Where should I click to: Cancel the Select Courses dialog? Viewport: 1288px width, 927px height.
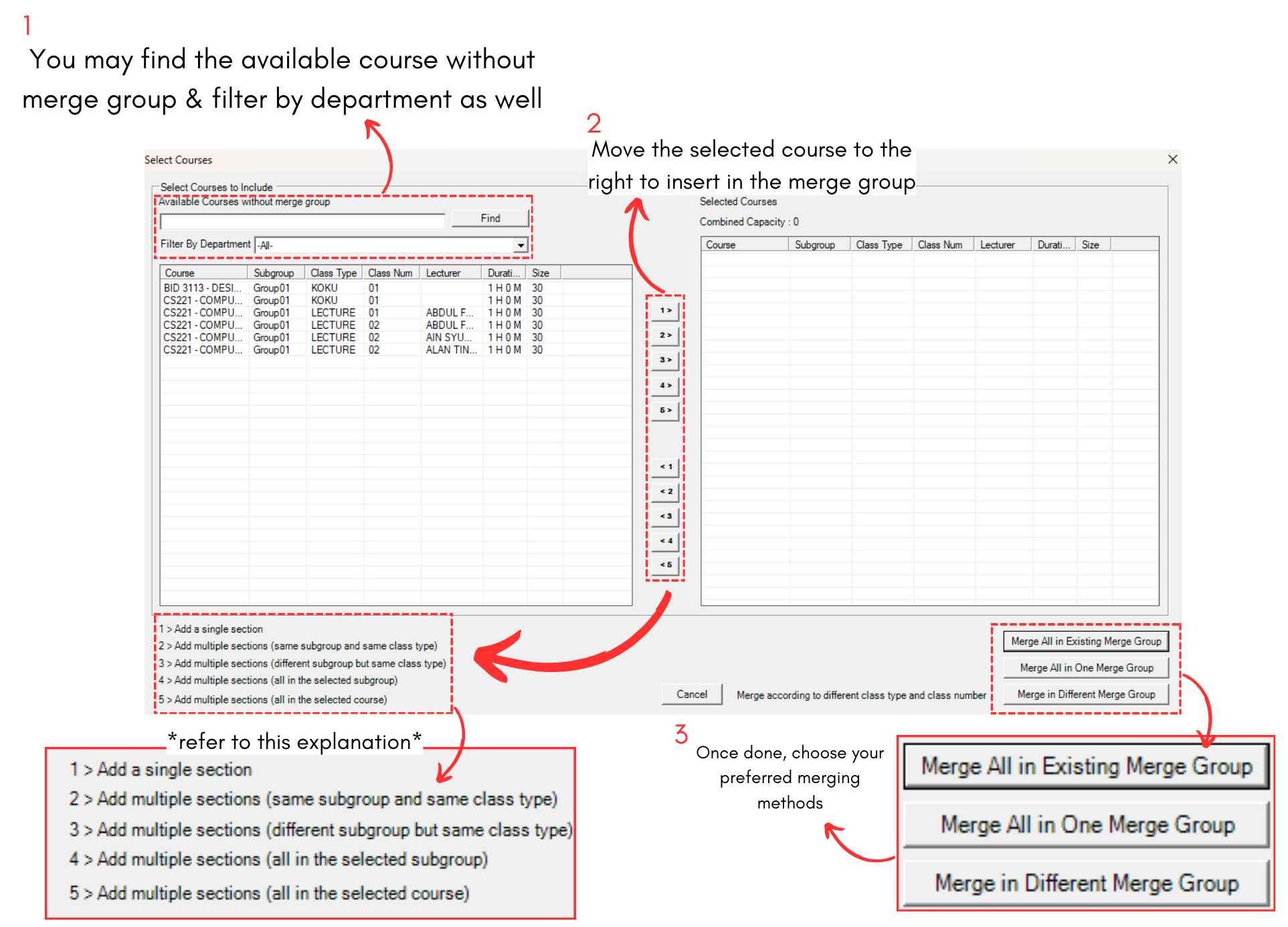(691, 694)
